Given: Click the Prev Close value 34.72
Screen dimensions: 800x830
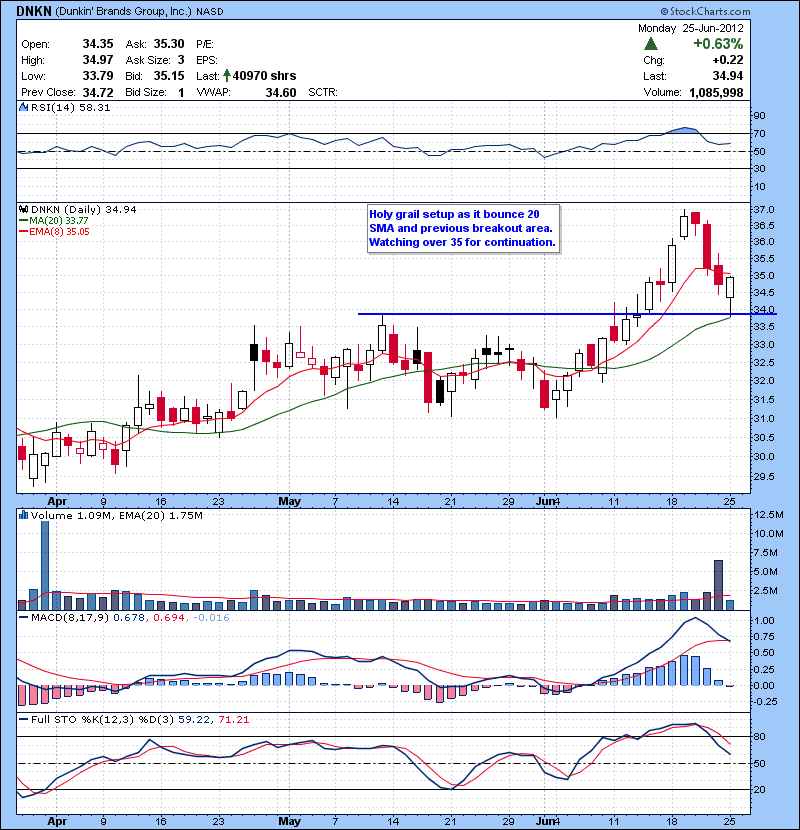Looking at the screenshot, I should 98,93.
